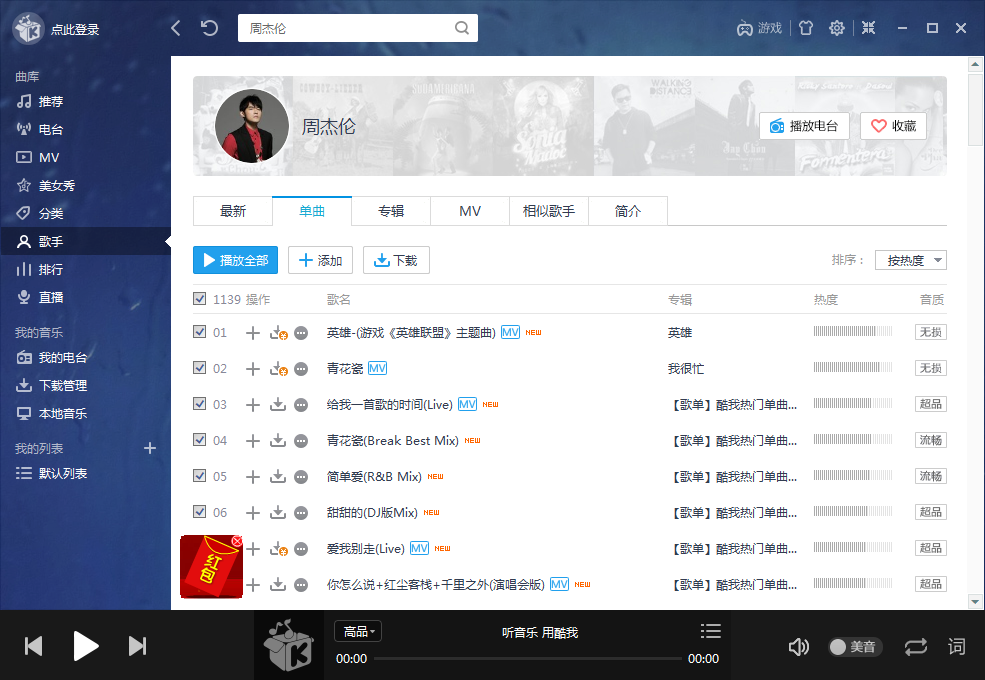Image resolution: width=985 pixels, height=680 pixels.
Task: Click the 周杰伦 artist avatar photo
Action: [252, 126]
